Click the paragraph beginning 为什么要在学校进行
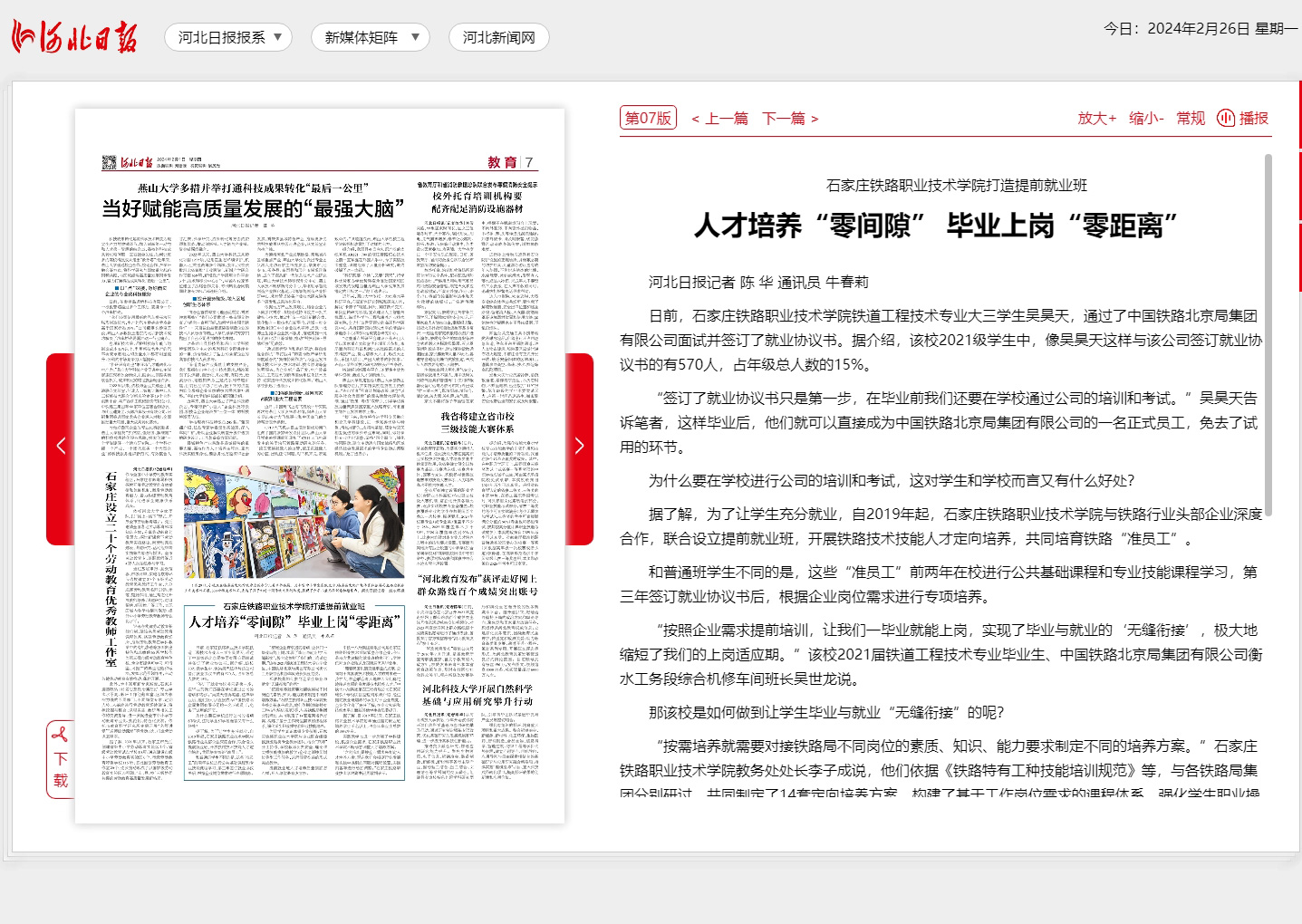The height and width of the screenshot is (924, 1302). [892, 480]
